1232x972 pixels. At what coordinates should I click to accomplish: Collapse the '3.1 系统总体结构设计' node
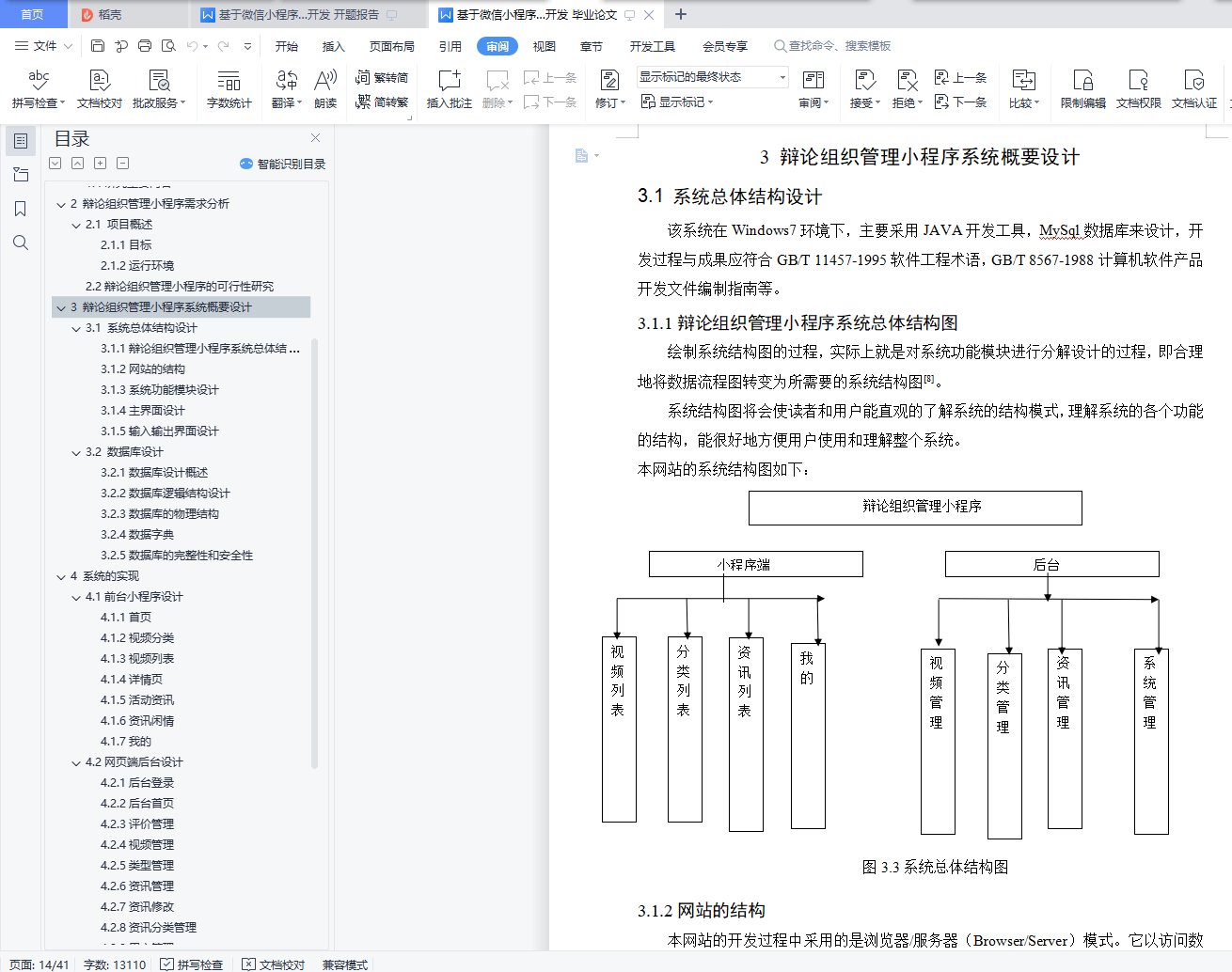pyautogui.click(x=76, y=328)
